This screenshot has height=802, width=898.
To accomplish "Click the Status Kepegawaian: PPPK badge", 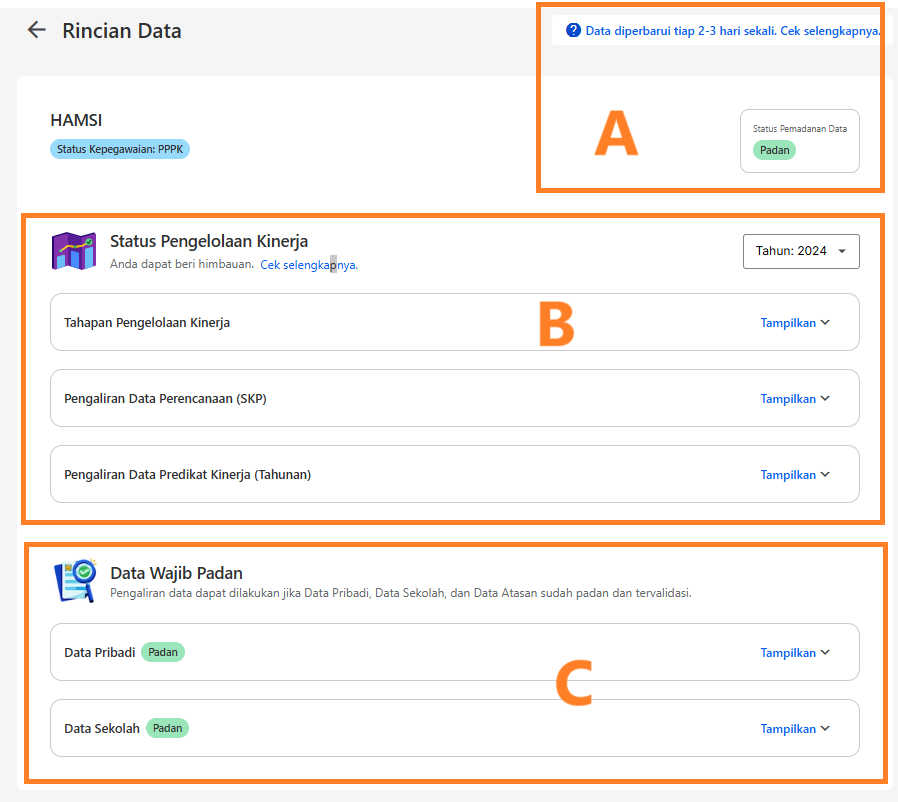I will [x=120, y=149].
